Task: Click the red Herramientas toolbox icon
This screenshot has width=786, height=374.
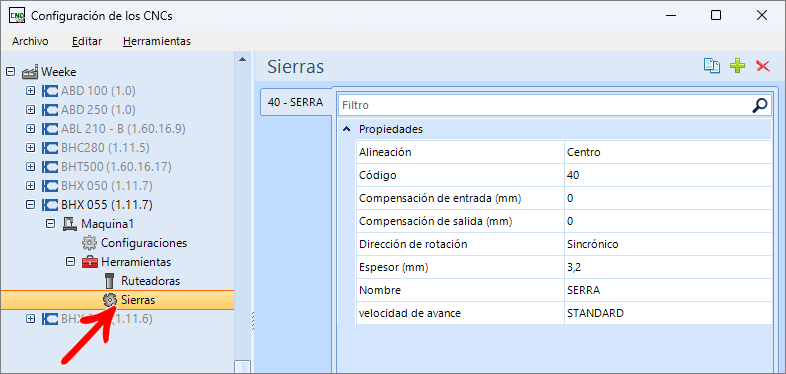Action: click(x=89, y=262)
